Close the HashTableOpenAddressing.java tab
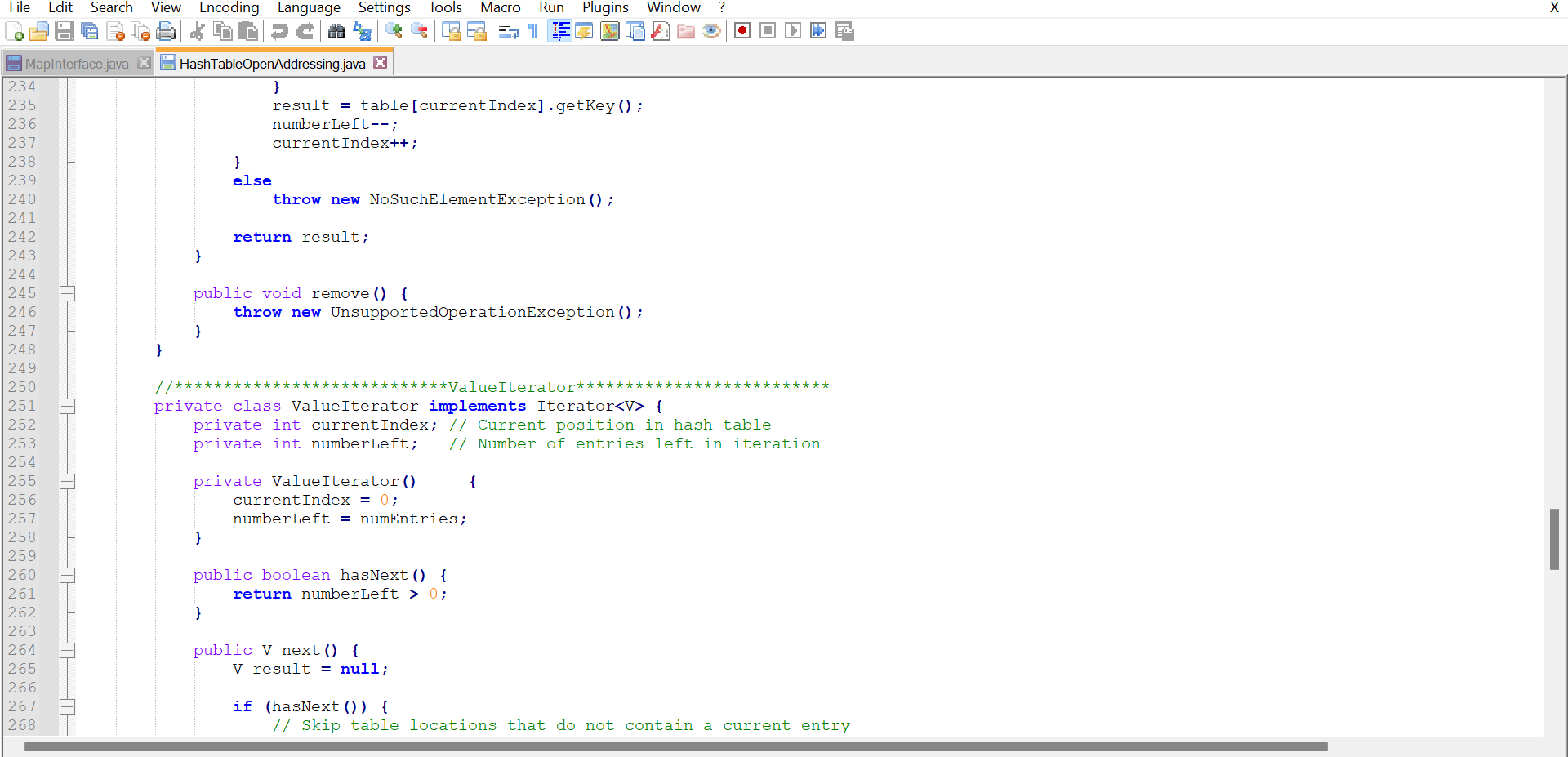Viewport: 1568px width, 757px height. point(380,62)
